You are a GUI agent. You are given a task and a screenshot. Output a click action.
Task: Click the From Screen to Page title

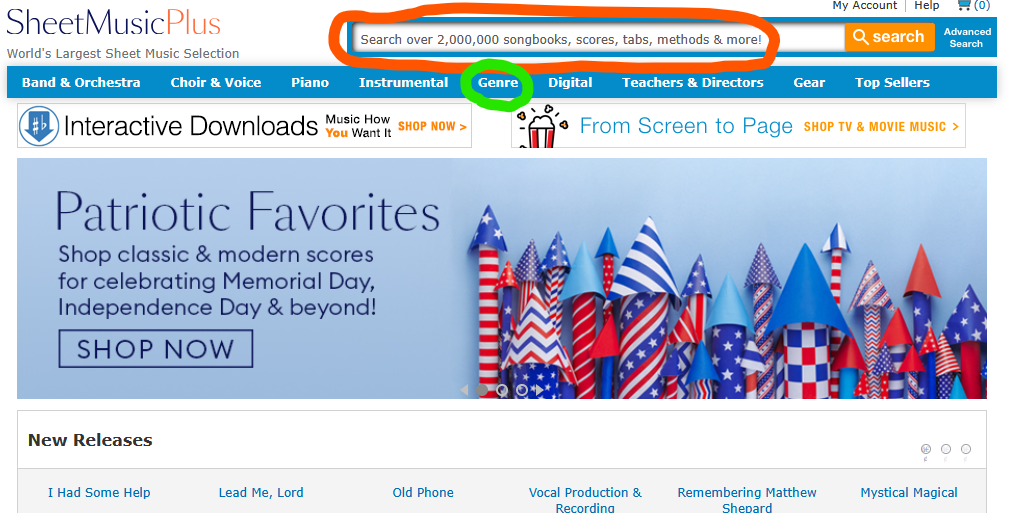[x=686, y=126]
